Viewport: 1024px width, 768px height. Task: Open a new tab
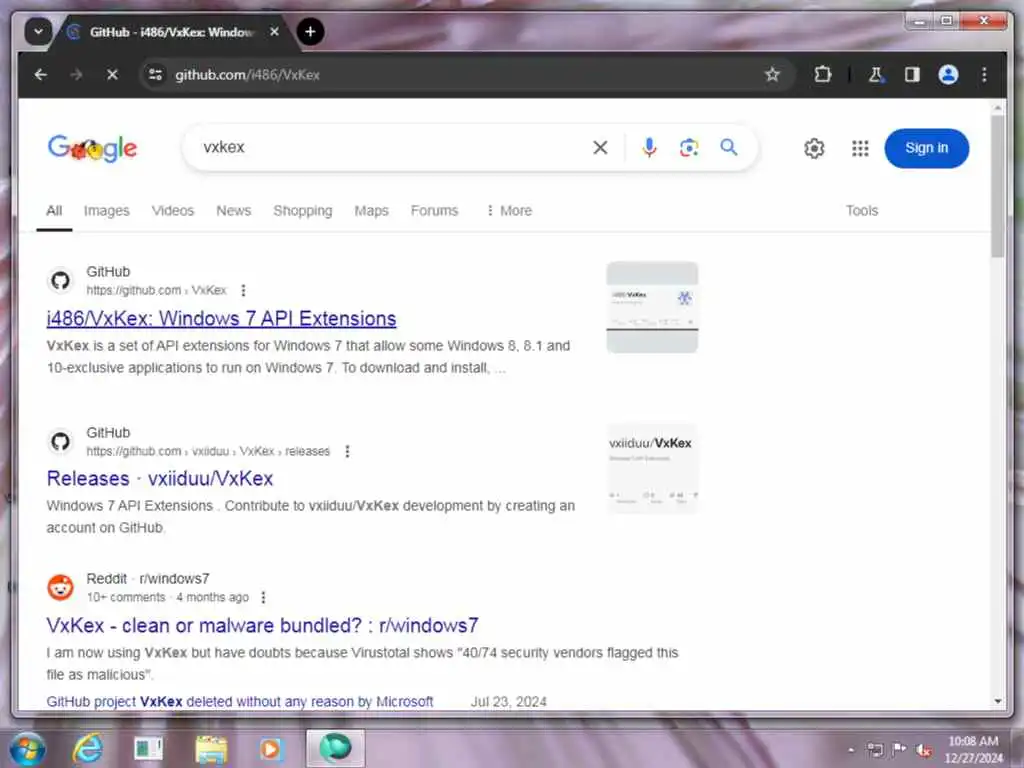(x=310, y=31)
